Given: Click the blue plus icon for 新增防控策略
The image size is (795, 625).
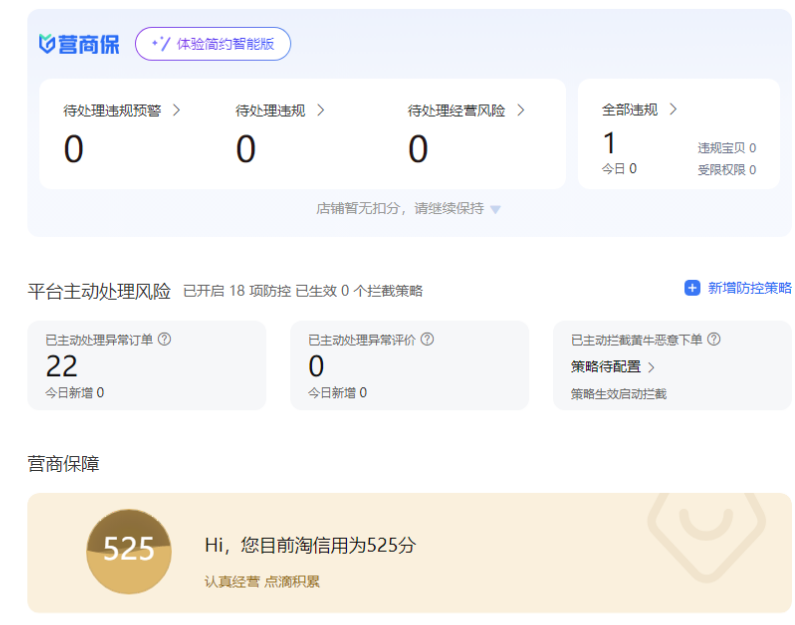Looking at the screenshot, I should tap(692, 288).
